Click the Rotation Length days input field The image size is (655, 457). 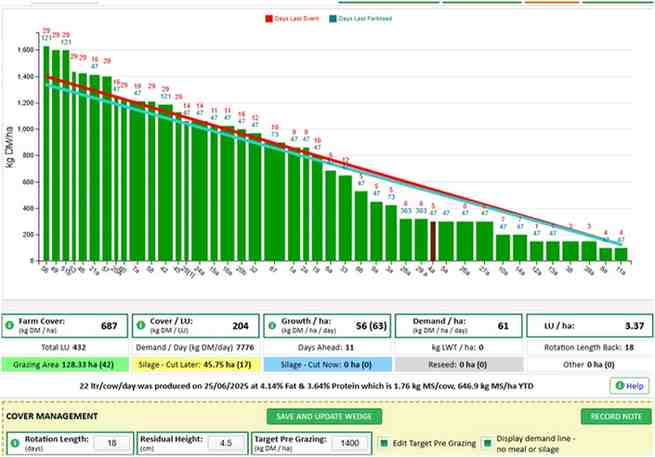tap(112, 443)
